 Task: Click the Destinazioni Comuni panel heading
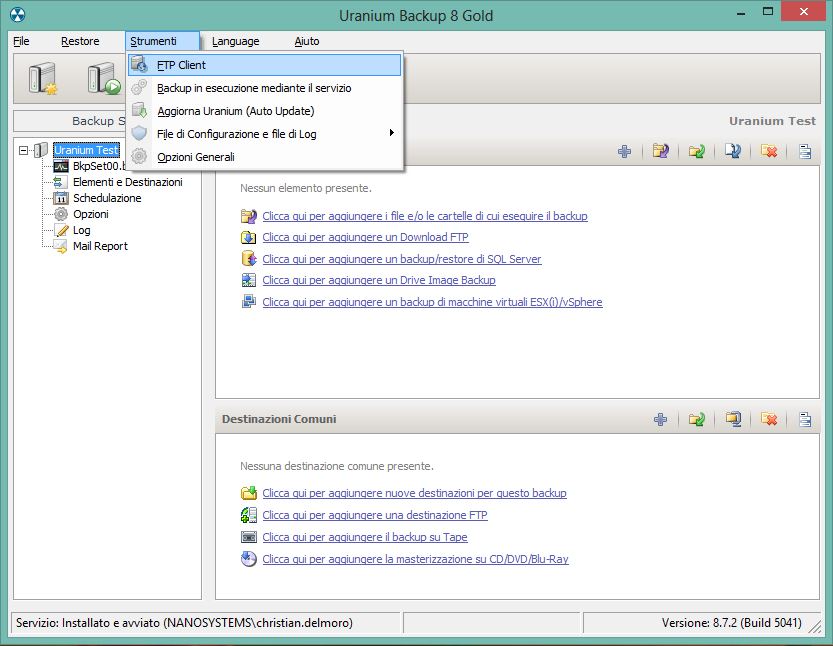pos(279,419)
